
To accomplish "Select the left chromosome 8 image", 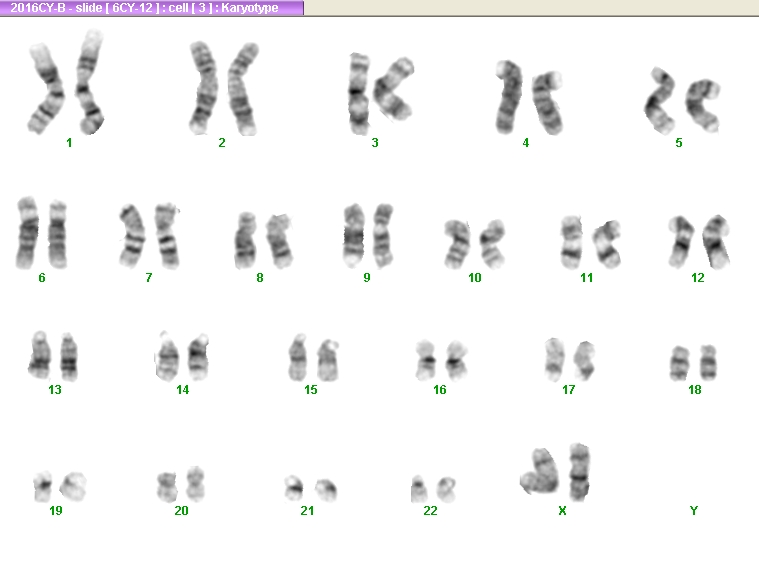I will point(245,241).
